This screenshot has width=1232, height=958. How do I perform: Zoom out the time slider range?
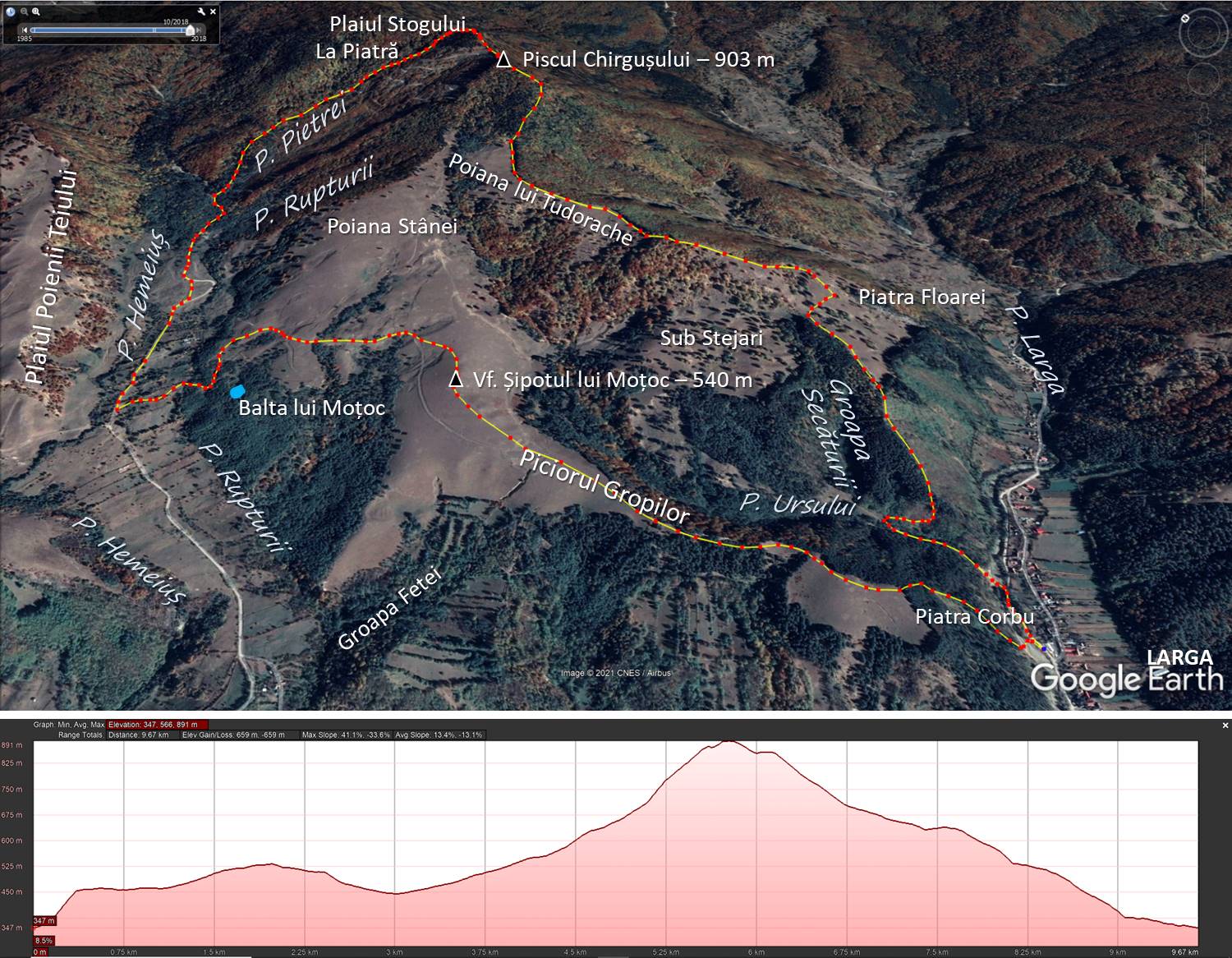tap(25, 12)
